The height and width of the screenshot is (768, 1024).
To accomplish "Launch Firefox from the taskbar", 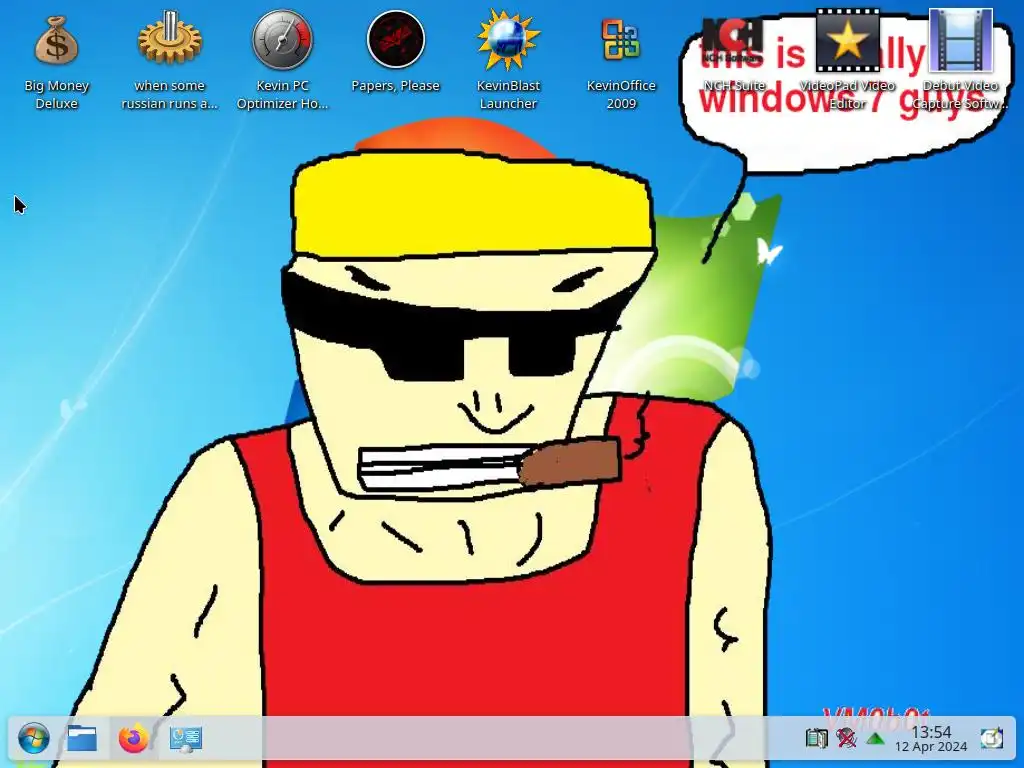I will click(134, 739).
